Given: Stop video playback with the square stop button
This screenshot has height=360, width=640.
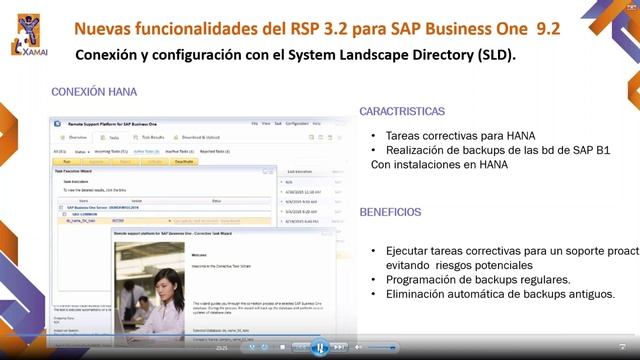Looking at the screenshot, I should 282,347.
